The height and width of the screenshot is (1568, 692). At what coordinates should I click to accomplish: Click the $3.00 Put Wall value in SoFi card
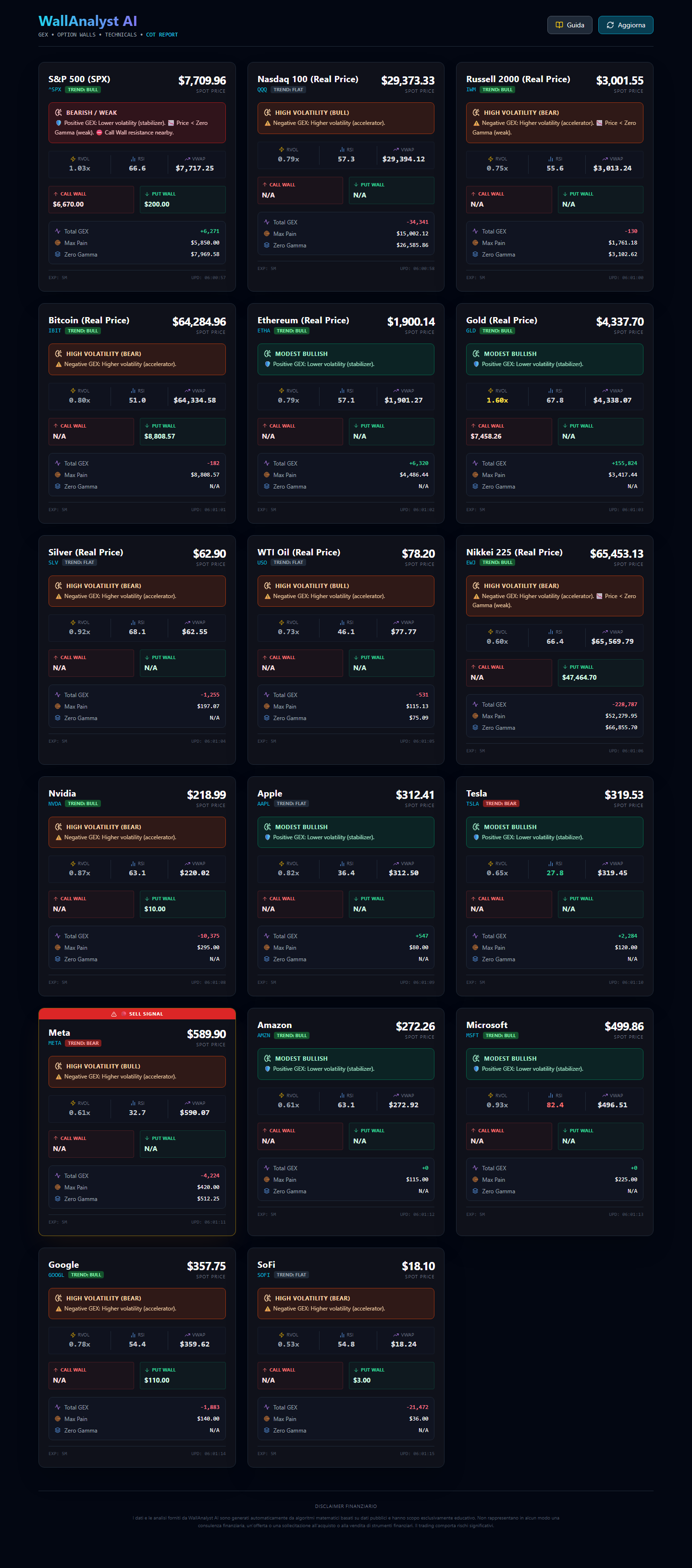[x=362, y=1381]
